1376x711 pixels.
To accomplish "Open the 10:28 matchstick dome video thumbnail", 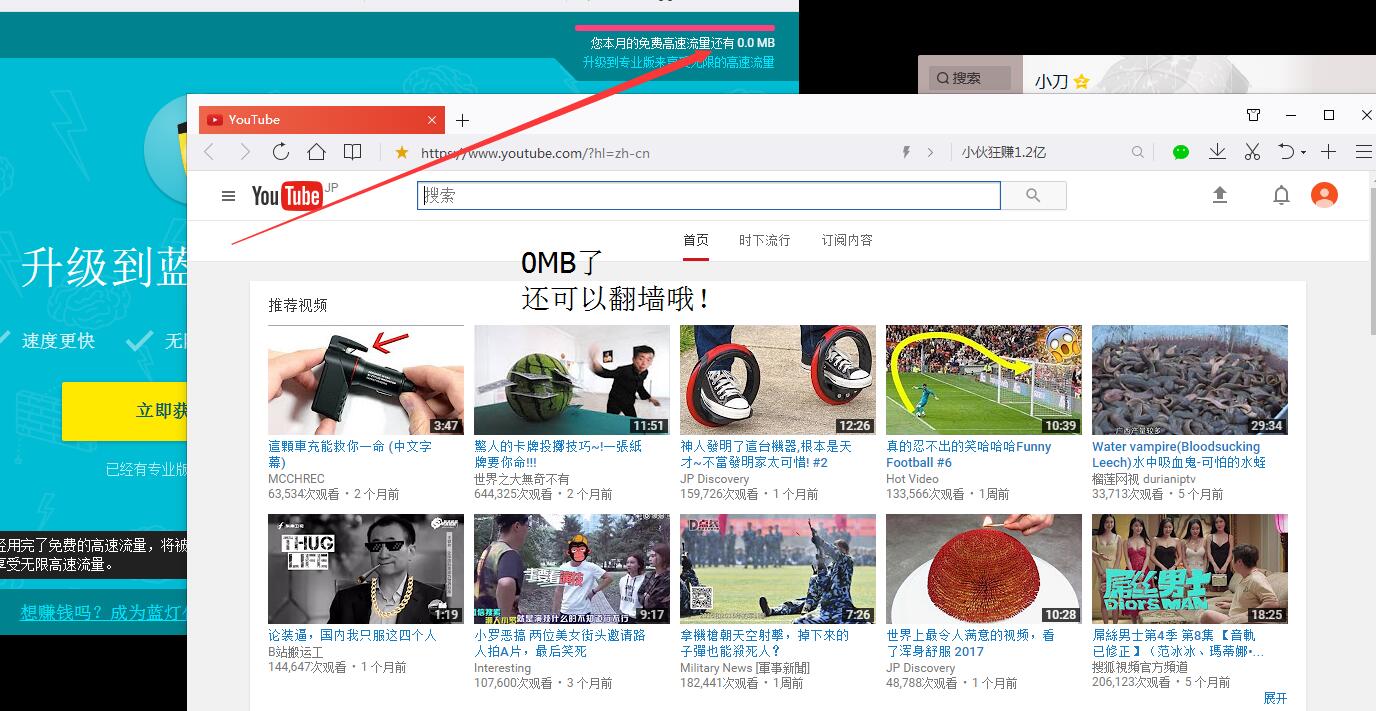I will (984, 569).
